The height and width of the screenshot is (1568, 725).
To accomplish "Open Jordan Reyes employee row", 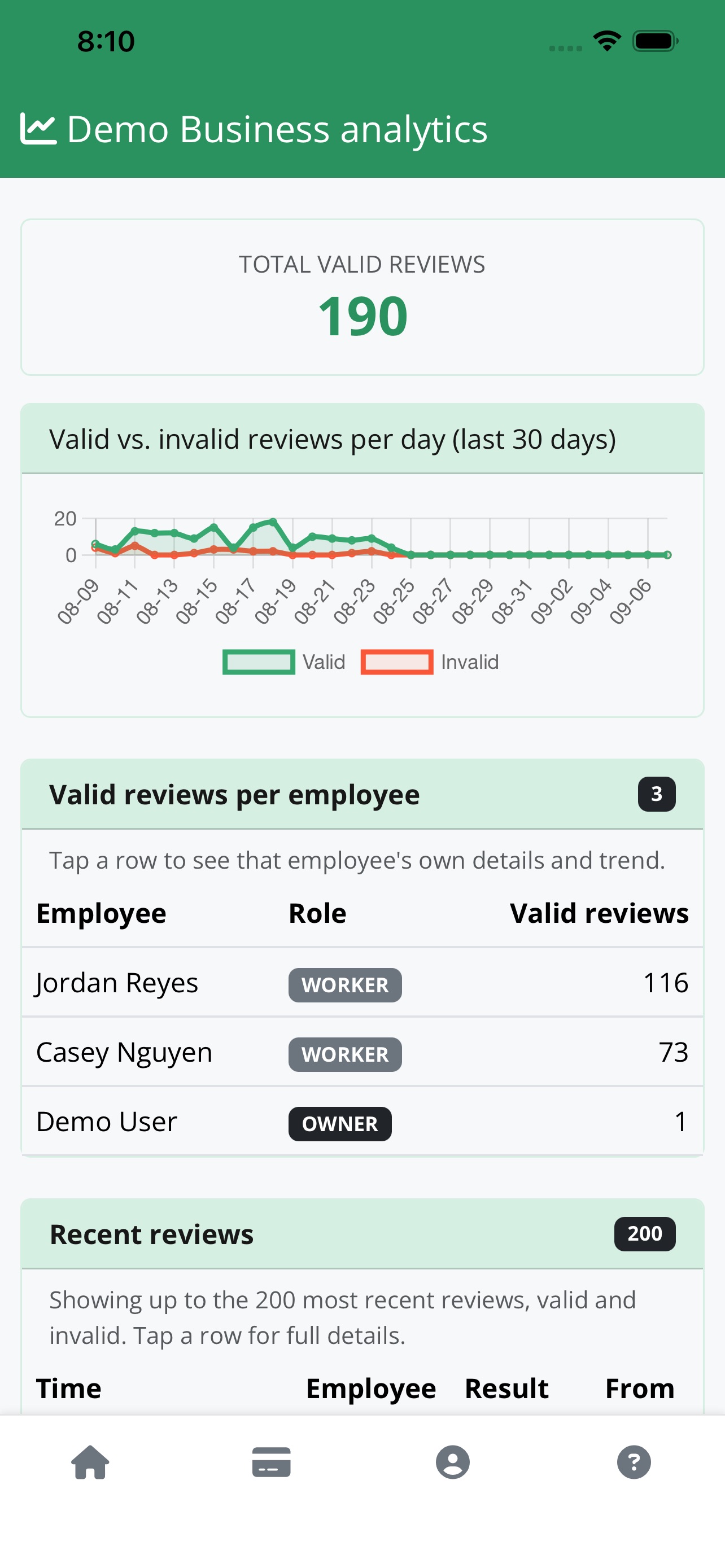I will (362, 983).
